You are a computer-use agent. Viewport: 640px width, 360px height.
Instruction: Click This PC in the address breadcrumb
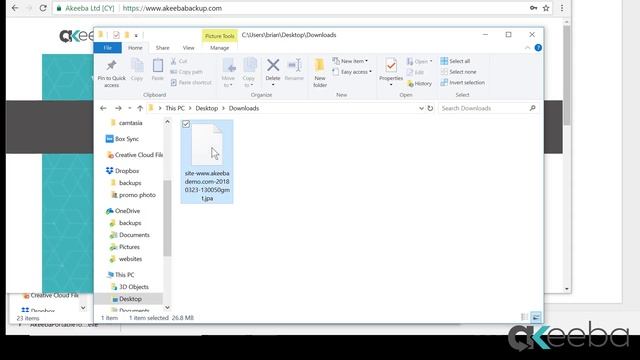click(175, 108)
